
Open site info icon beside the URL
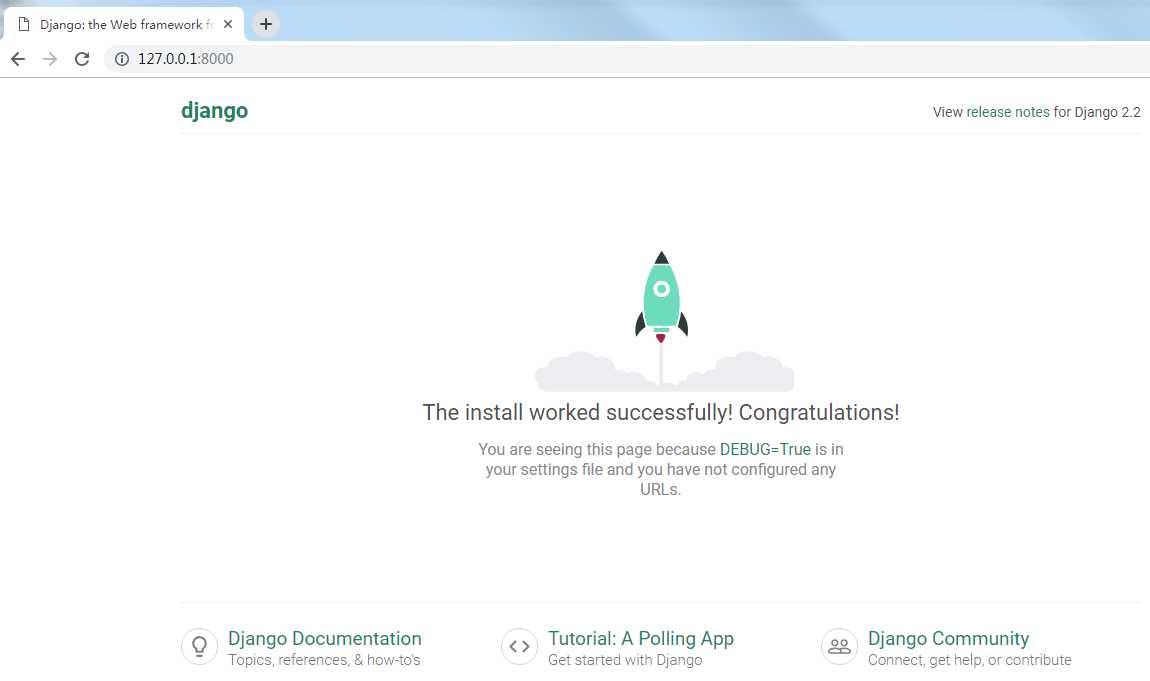tap(122, 59)
